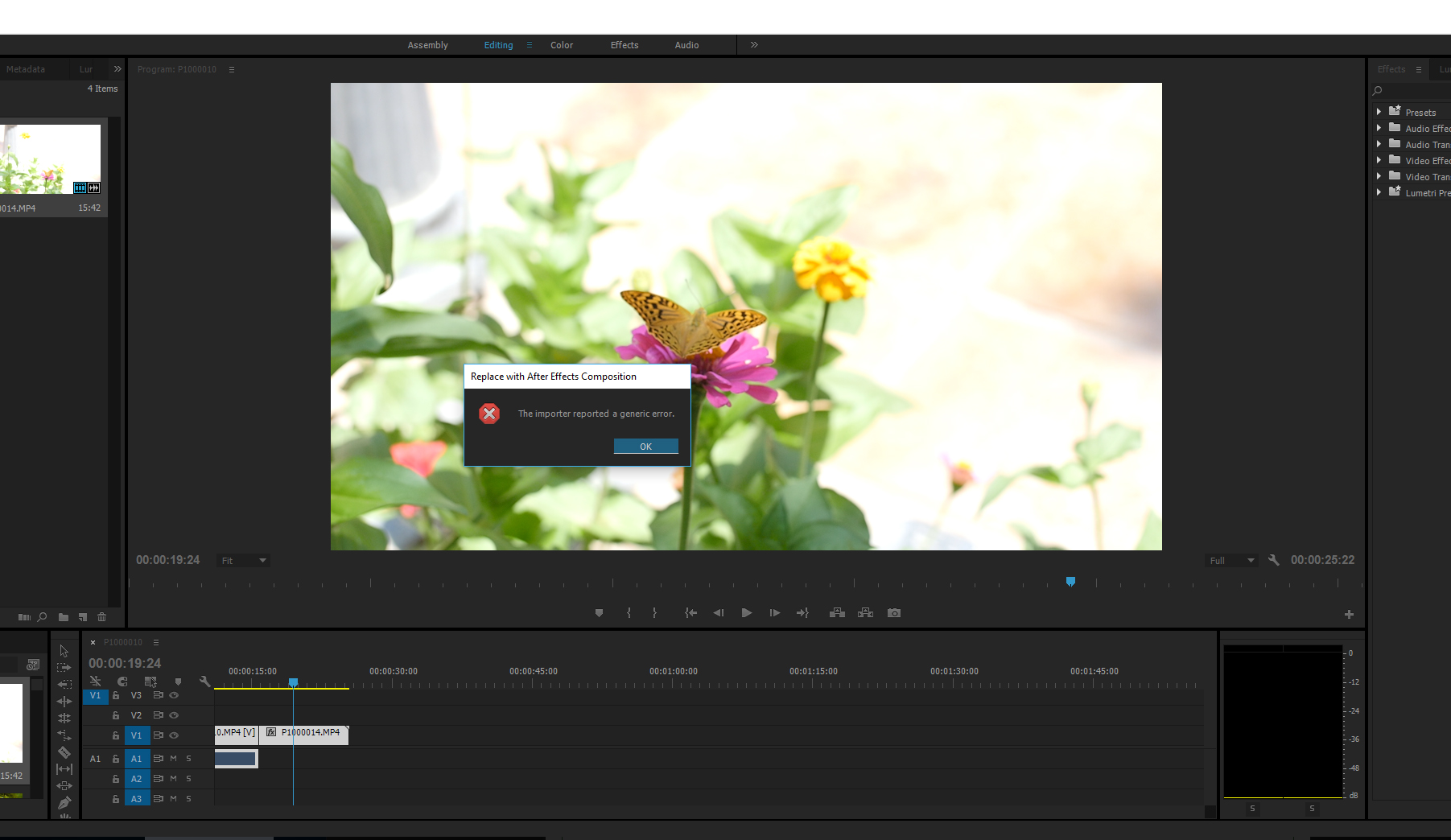Image resolution: width=1451 pixels, height=840 pixels.
Task: Show more workspaces overflow chevron
Action: coord(754,45)
